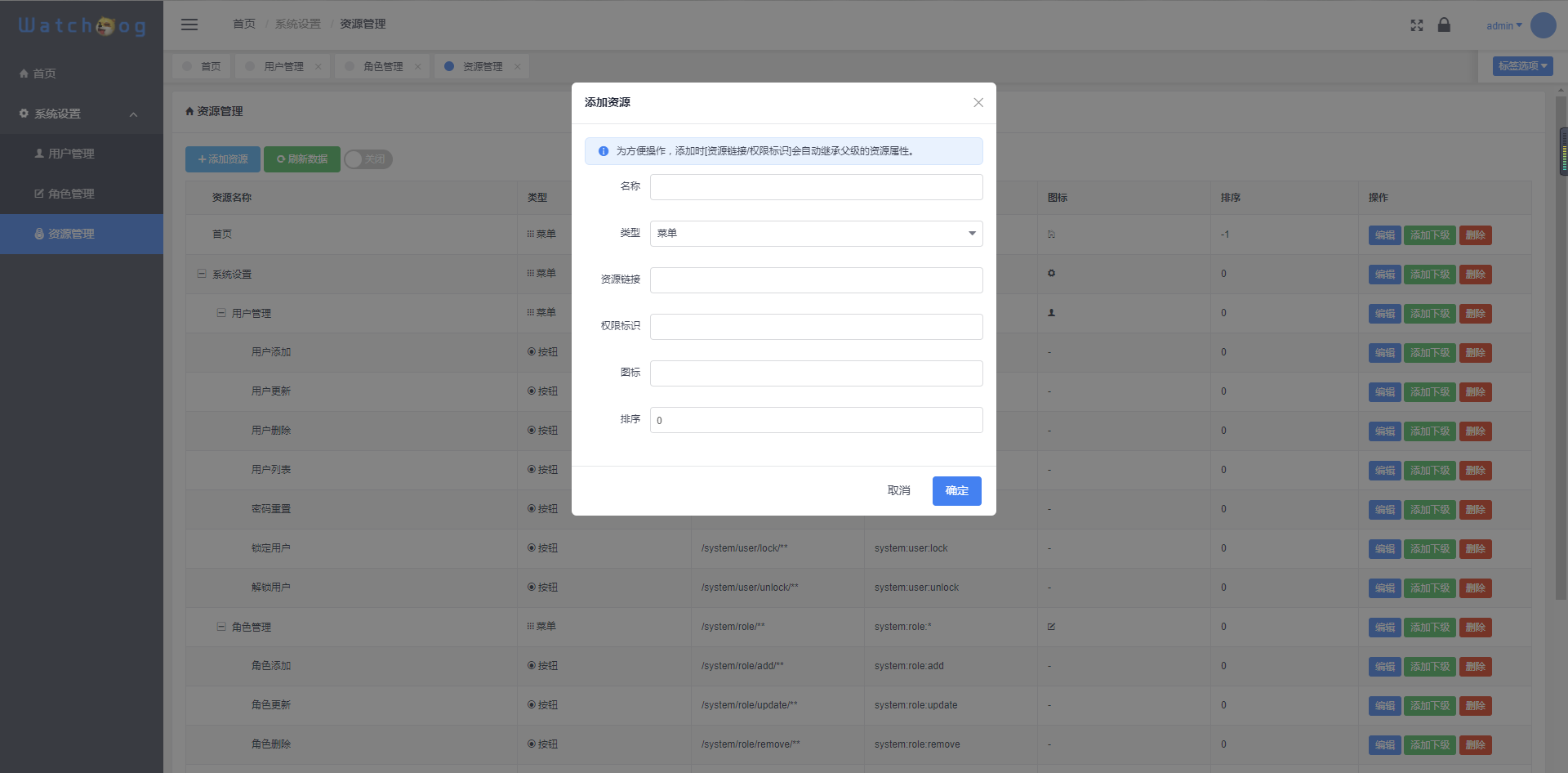
Task: Click 首页 breadcrumb link
Action: pyautogui.click(x=244, y=25)
